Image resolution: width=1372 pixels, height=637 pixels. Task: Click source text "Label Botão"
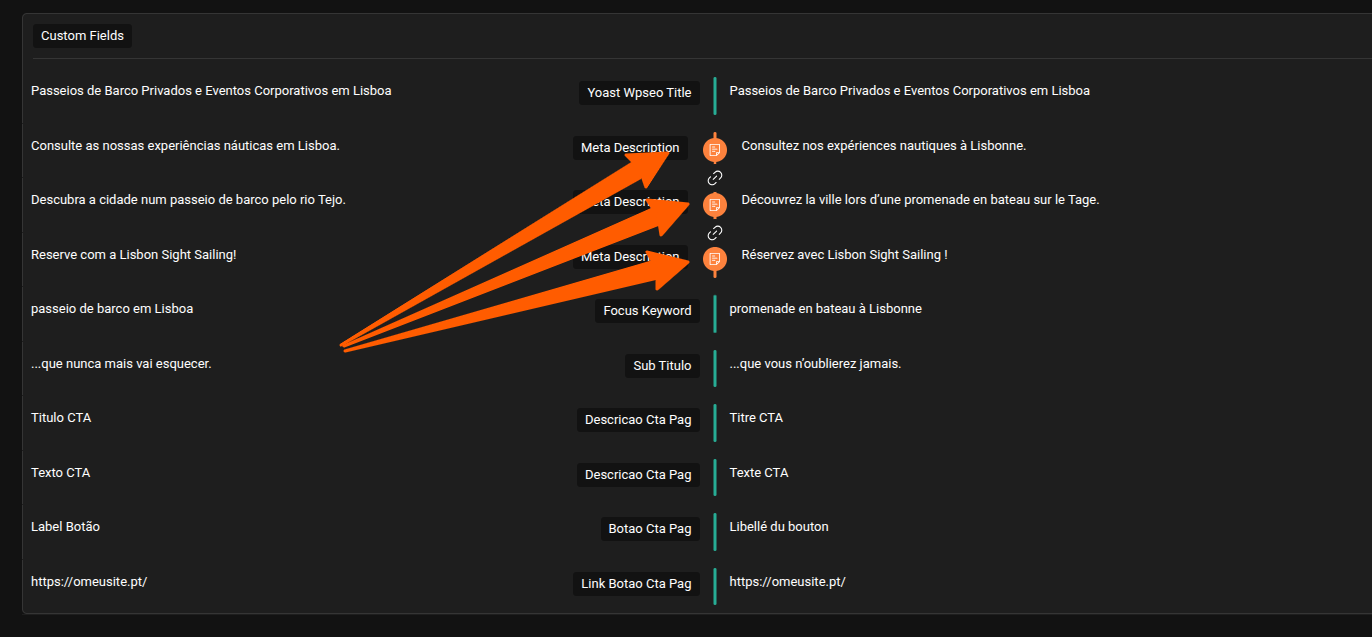coord(65,527)
